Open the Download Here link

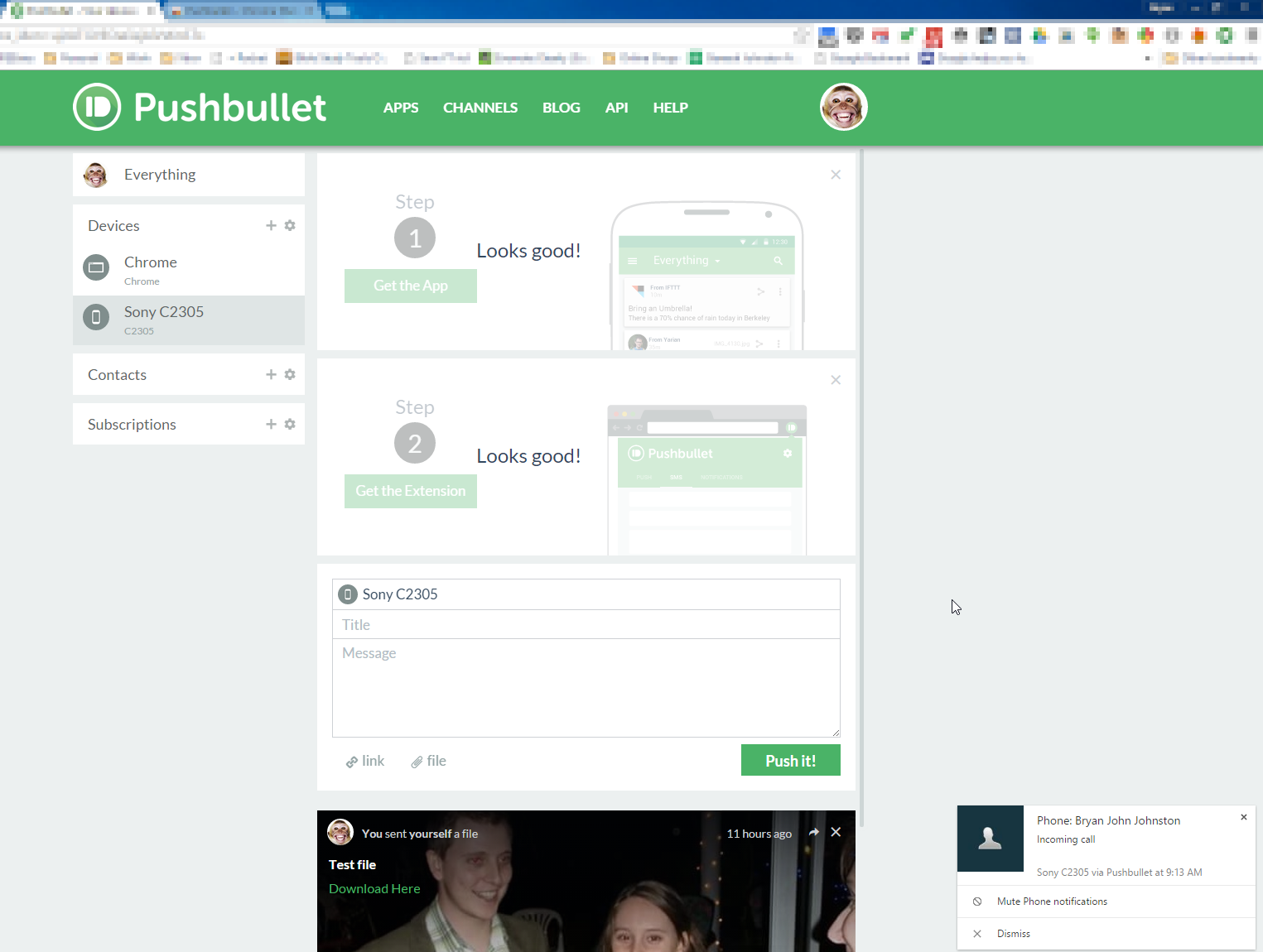[374, 888]
